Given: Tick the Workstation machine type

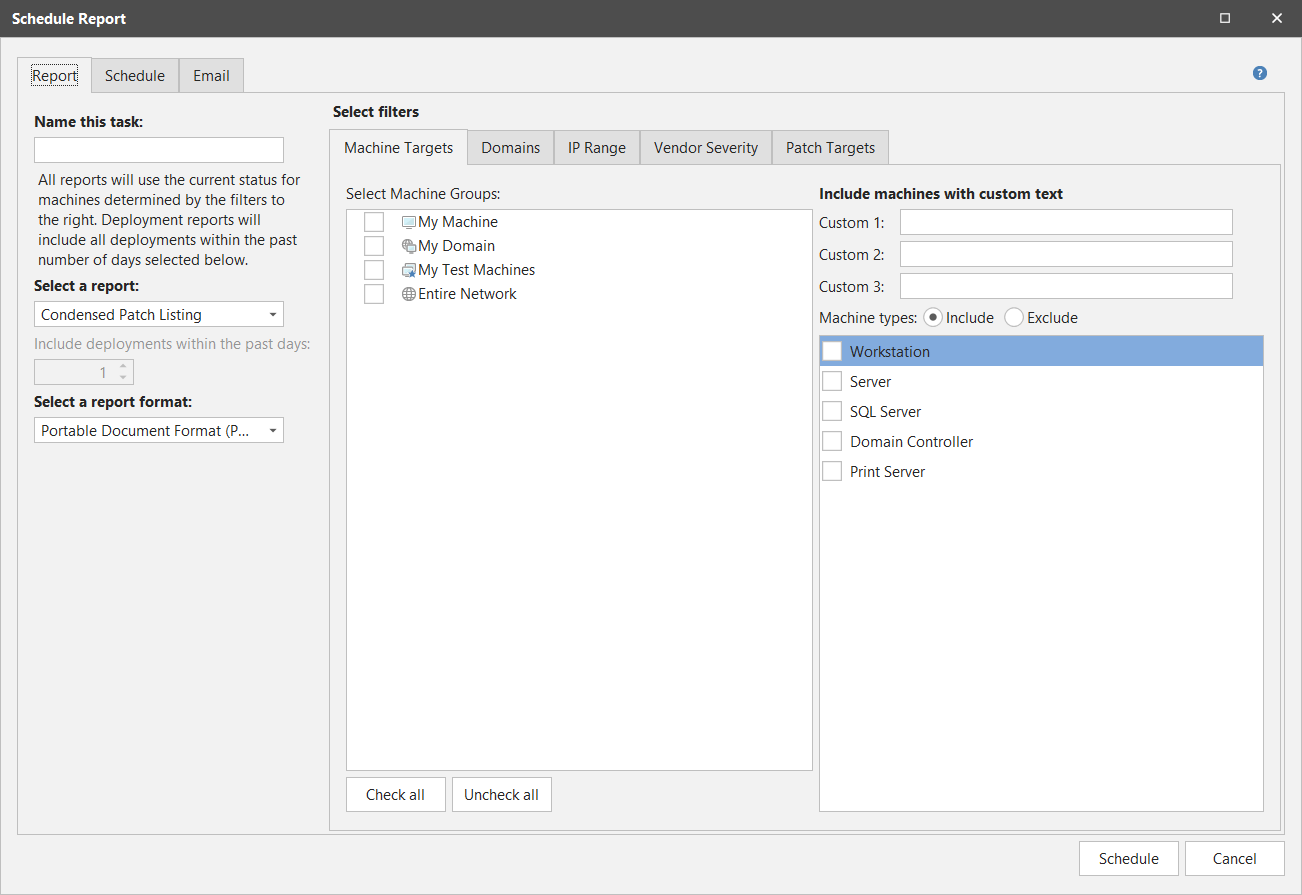Looking at the screenshot, I should (x=832, y=351).
